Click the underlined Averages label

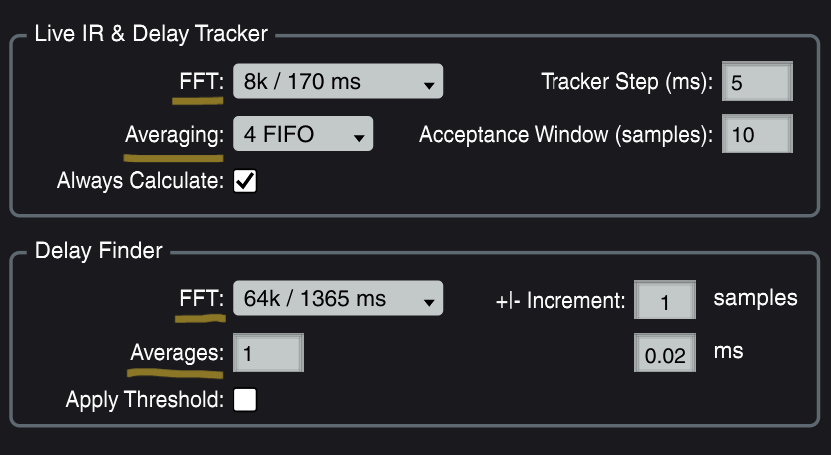click(176, 352)
